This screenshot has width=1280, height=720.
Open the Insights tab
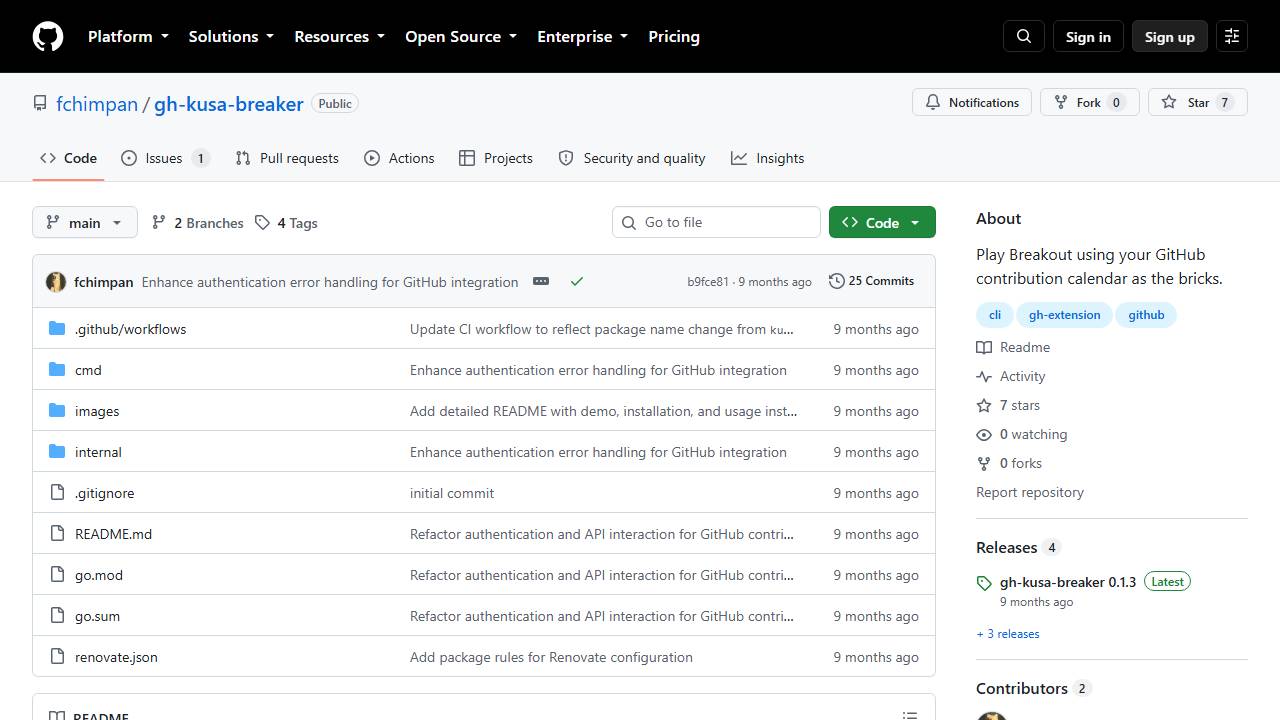767,158
